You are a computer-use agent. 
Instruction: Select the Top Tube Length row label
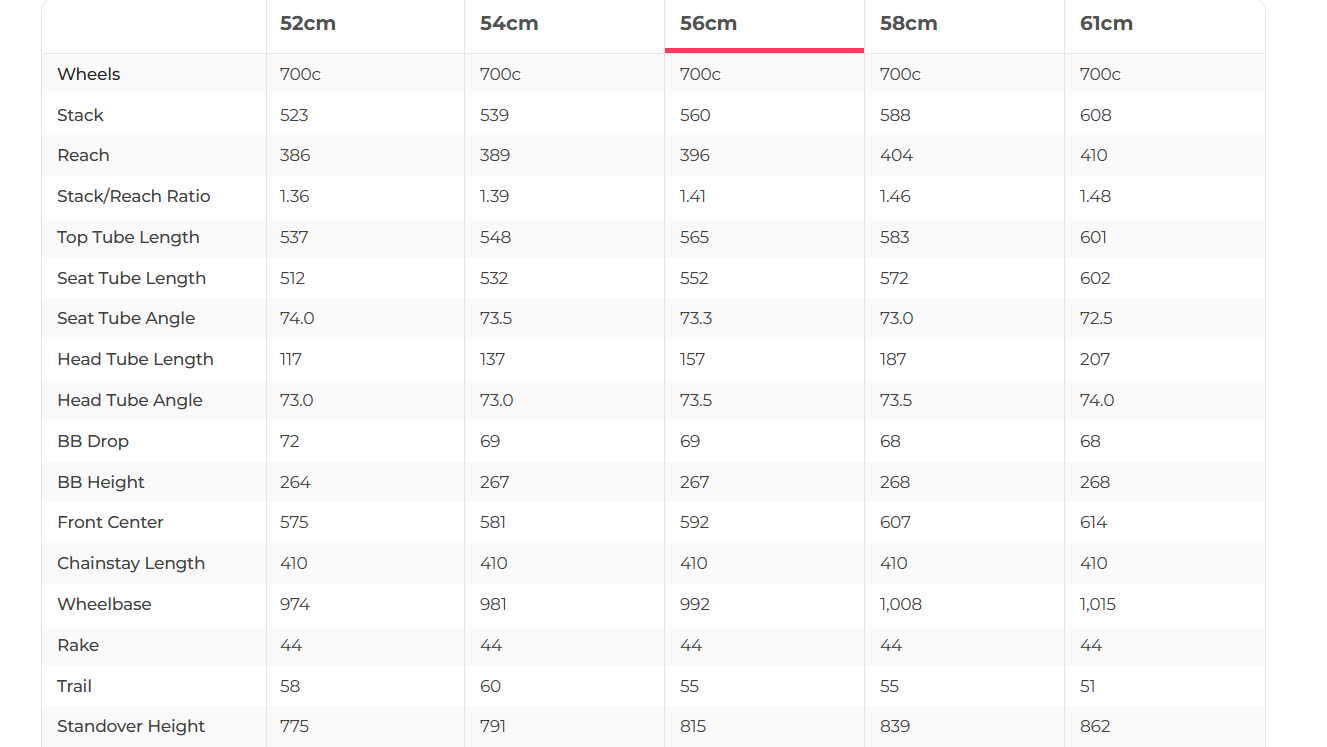pyautogui.click(x=128, y=237)
